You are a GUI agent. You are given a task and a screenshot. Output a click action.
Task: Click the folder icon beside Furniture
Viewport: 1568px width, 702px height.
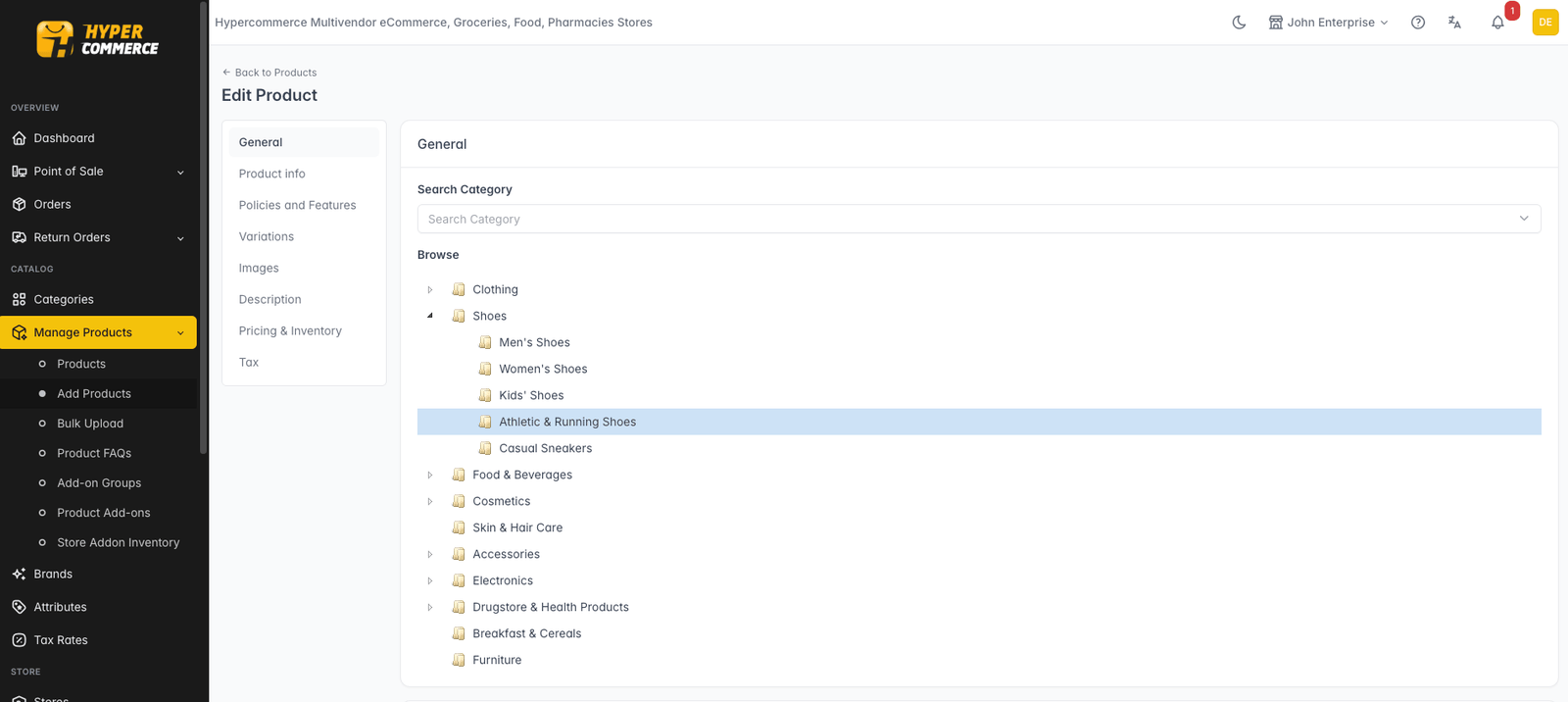coord(459,660)
